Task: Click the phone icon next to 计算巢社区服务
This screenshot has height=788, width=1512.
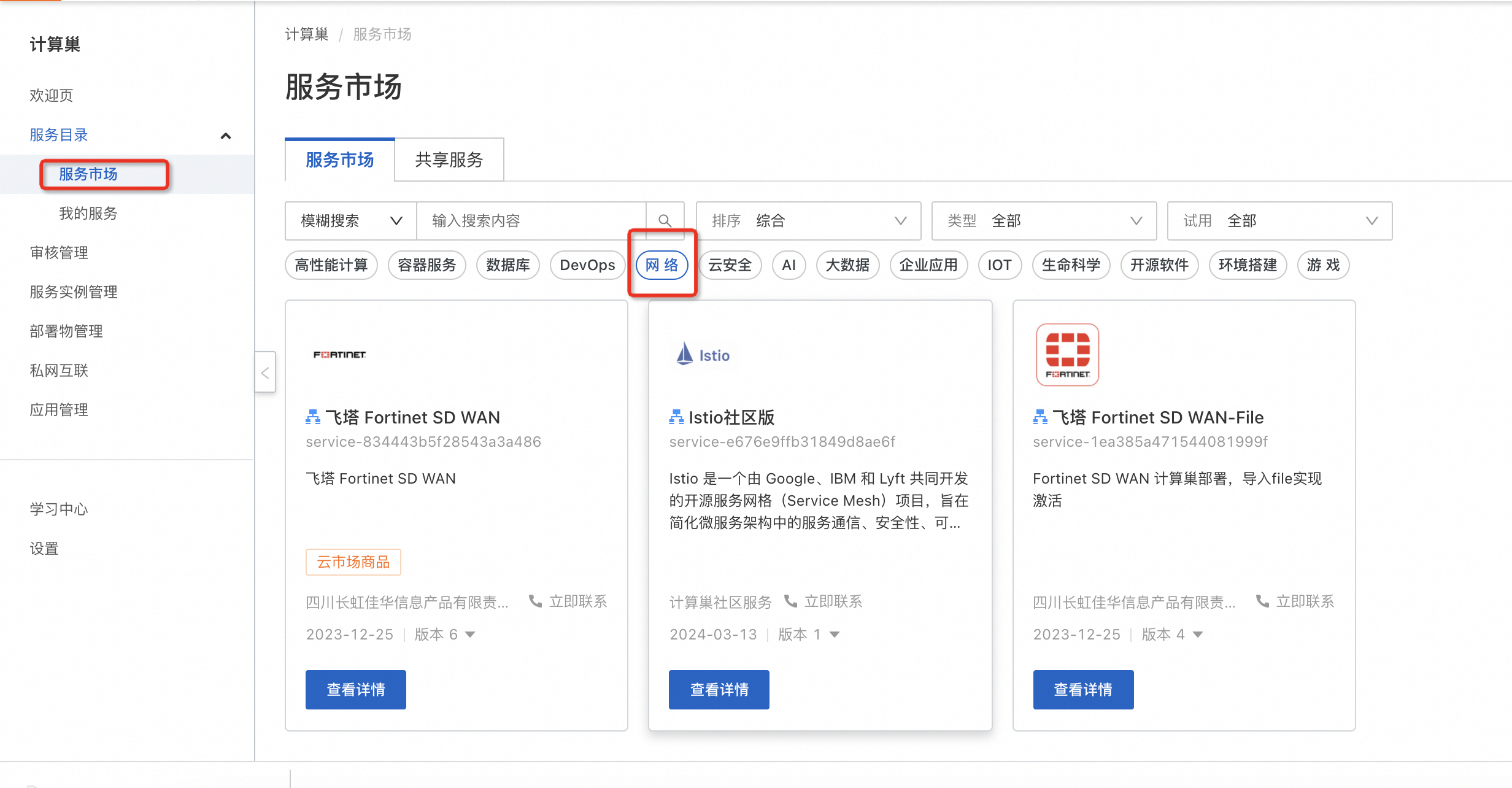Action: tap(790, 601)
